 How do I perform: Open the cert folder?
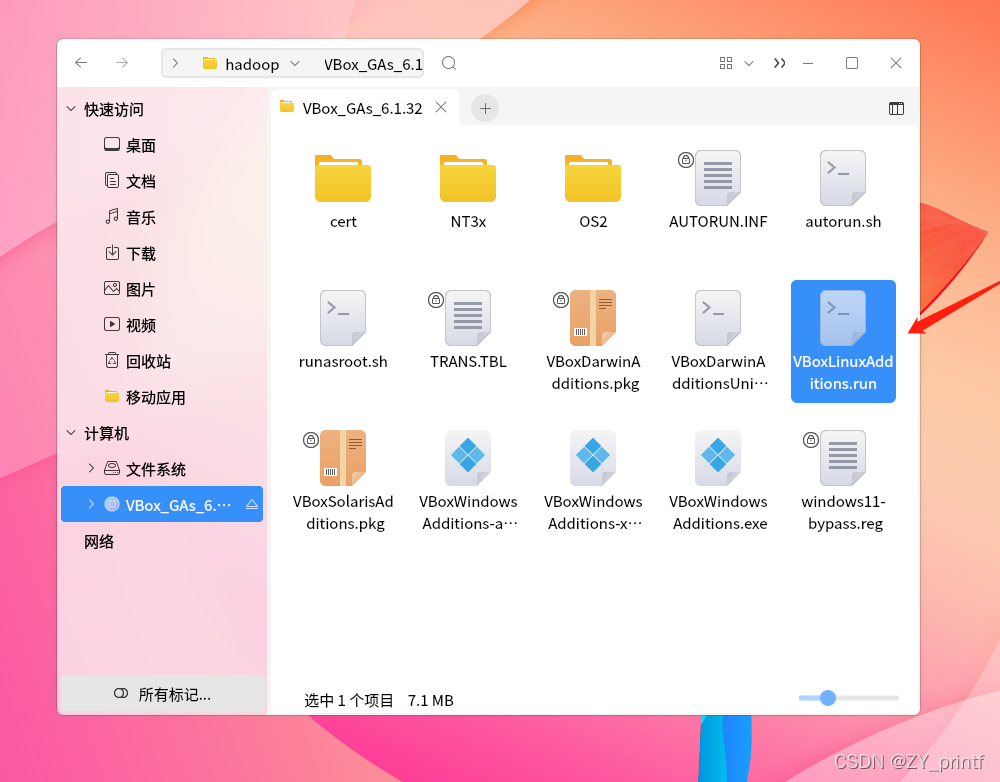(342, 179)
